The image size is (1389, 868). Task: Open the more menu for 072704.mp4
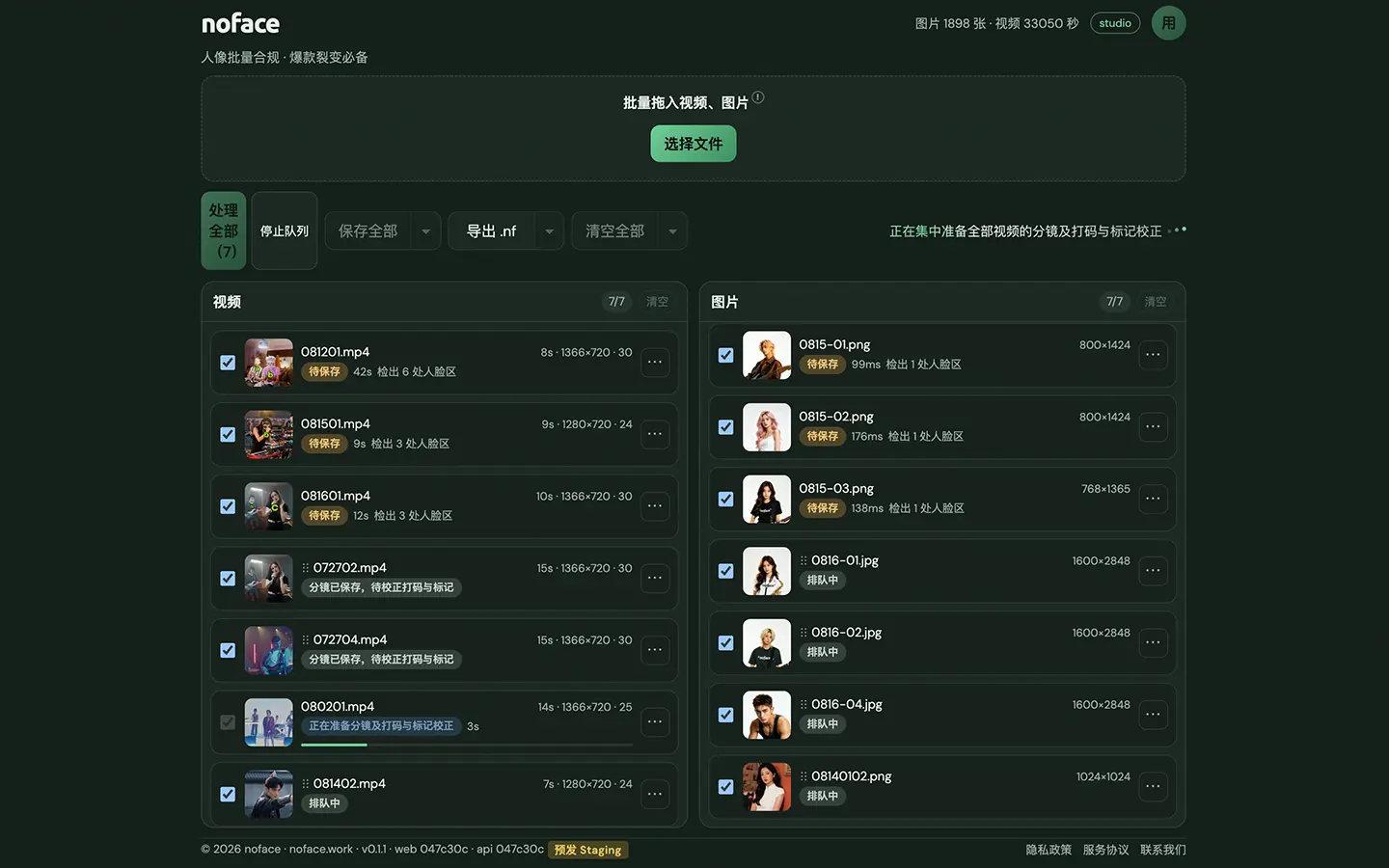click(x=655, y=650)
